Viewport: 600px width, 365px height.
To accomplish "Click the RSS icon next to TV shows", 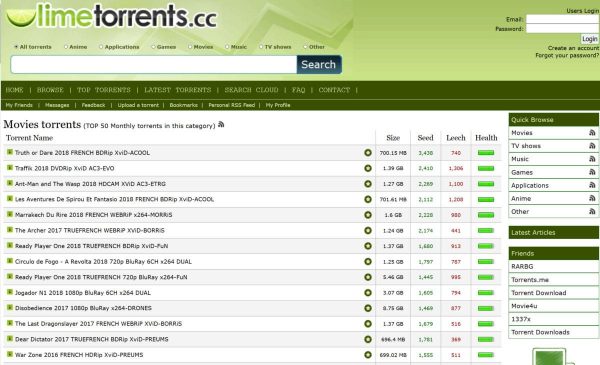I will [592, 146].
